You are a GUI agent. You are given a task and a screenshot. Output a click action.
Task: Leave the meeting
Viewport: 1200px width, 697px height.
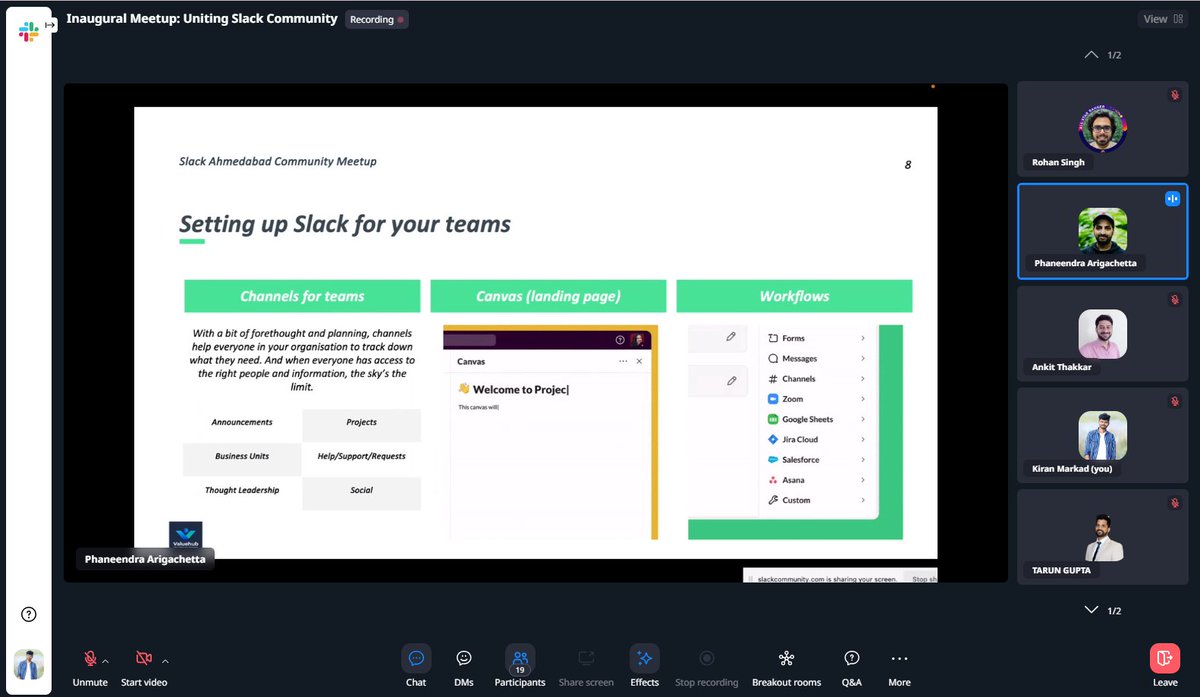[x=1165, y=666]
